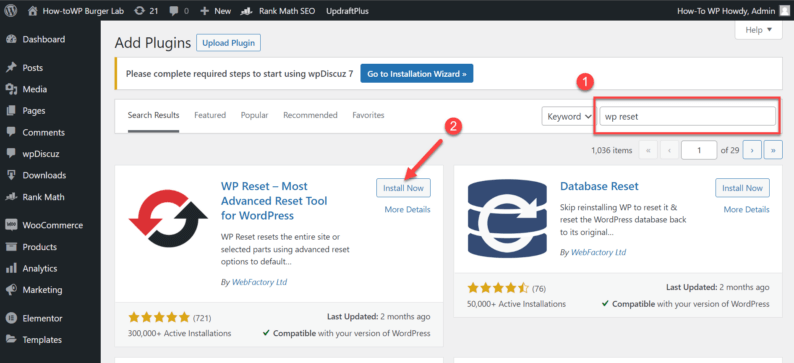Click the plus New icon

click(205, 11)
